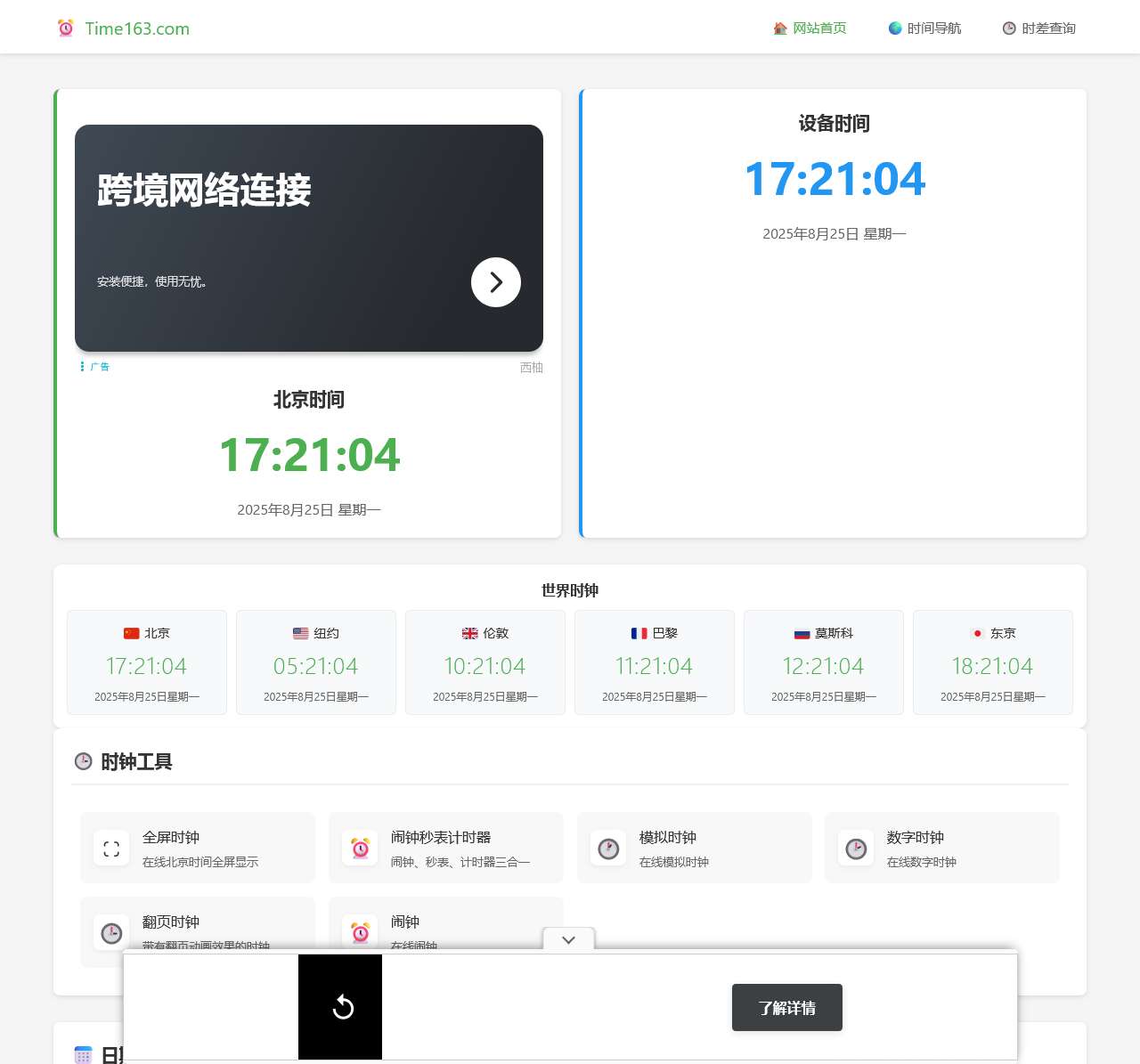Viewport: 1140px width, 1064px height.
Task: Click the US flag beside 纽约
Action: 299,633
